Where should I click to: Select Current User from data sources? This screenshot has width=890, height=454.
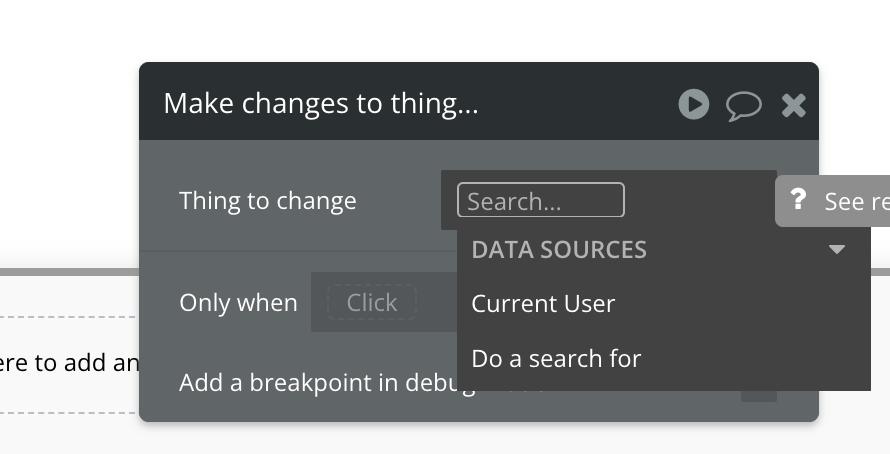coord(543,304)
